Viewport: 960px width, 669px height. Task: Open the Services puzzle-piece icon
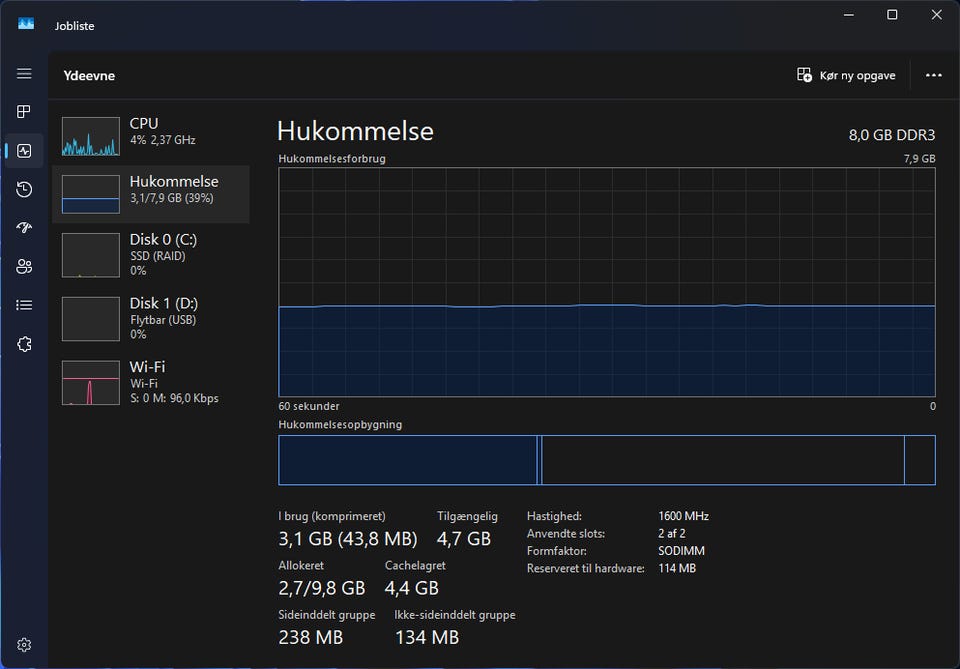point(24,344)
